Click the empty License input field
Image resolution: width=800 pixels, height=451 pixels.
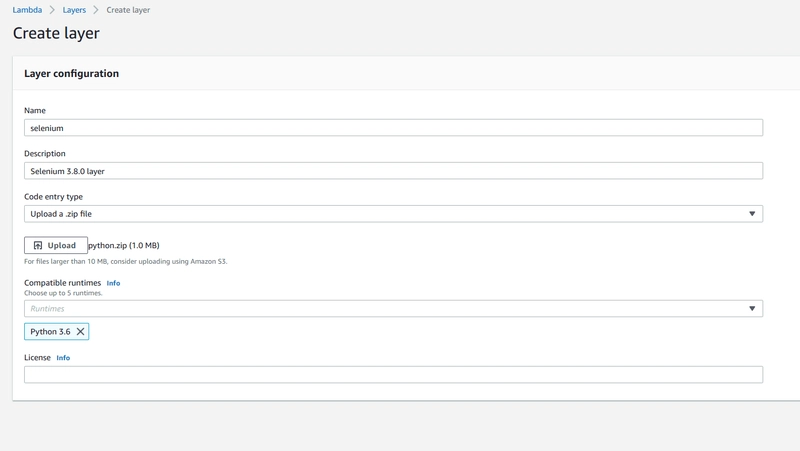(x=392, y=375)
